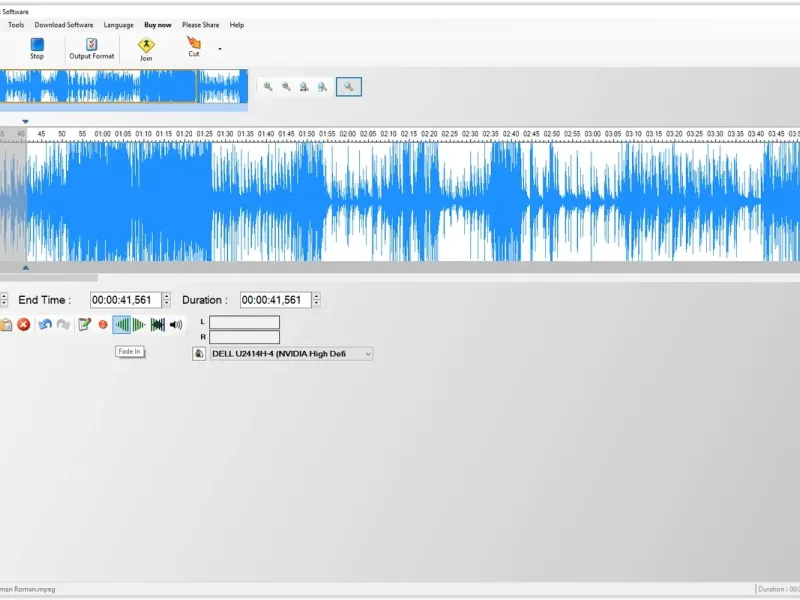This screenshot has width=800, height=600.
Task: Open the DELL U2414H-4 audio device dropdown
Action: coord(291,354)
